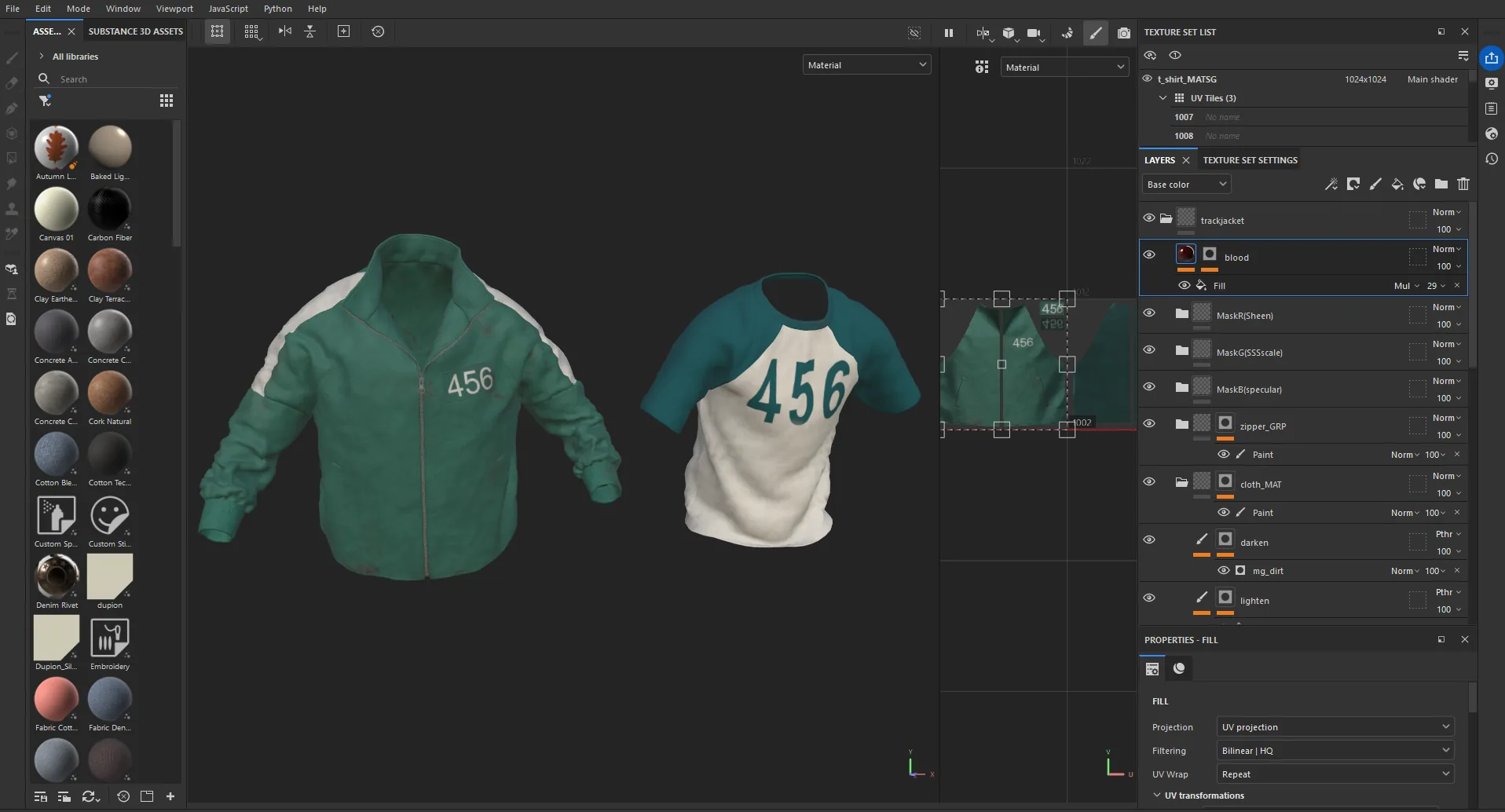Click the 3D cube view mode icon
This screenshot has width=1505, height=812.
point(1009,33)
